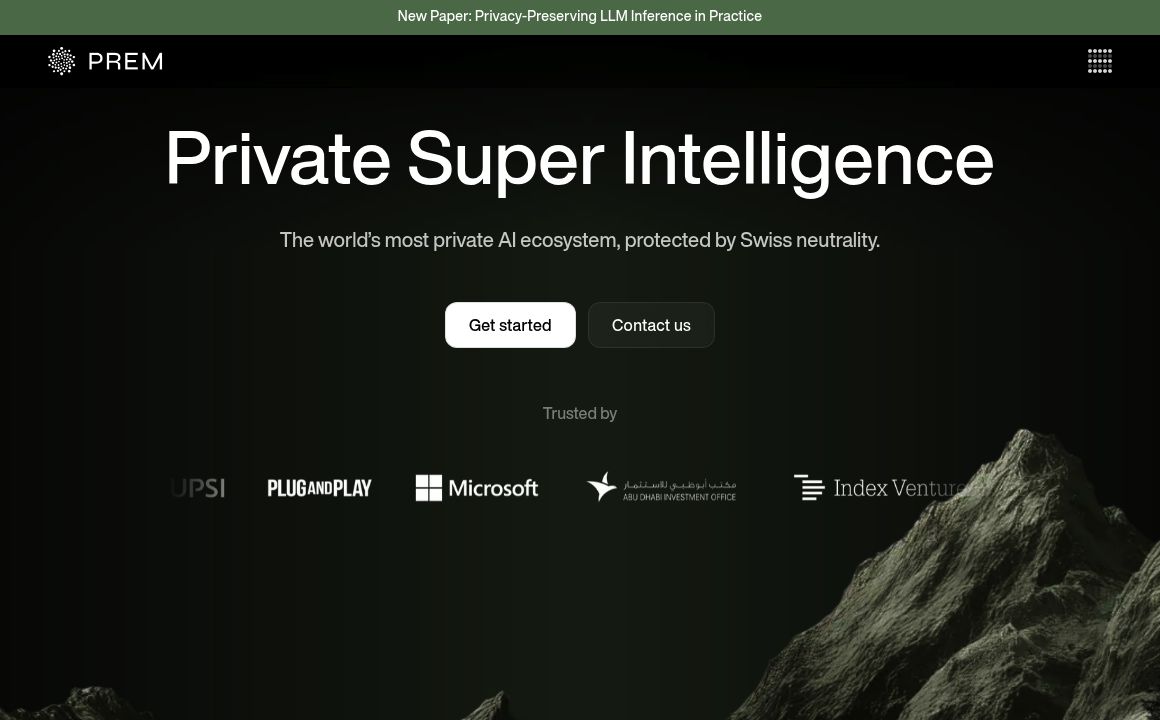This screenshot has width=1160, height=720.
Task: Click the Index Ventures stacked lines icon
Action: pyautogui.click(x=809, y=488)
